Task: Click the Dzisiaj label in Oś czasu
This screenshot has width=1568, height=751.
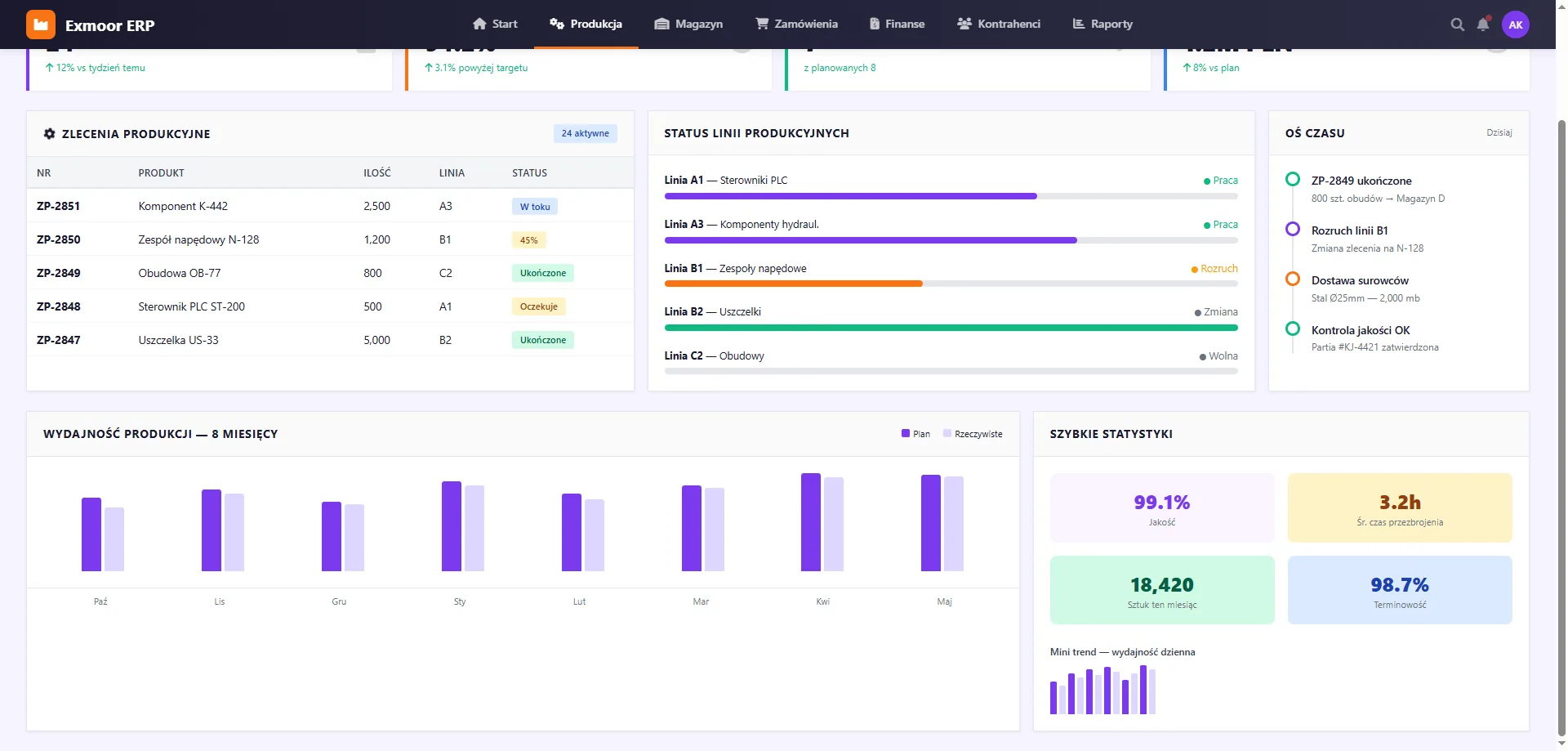Action: coord(1499,132)
